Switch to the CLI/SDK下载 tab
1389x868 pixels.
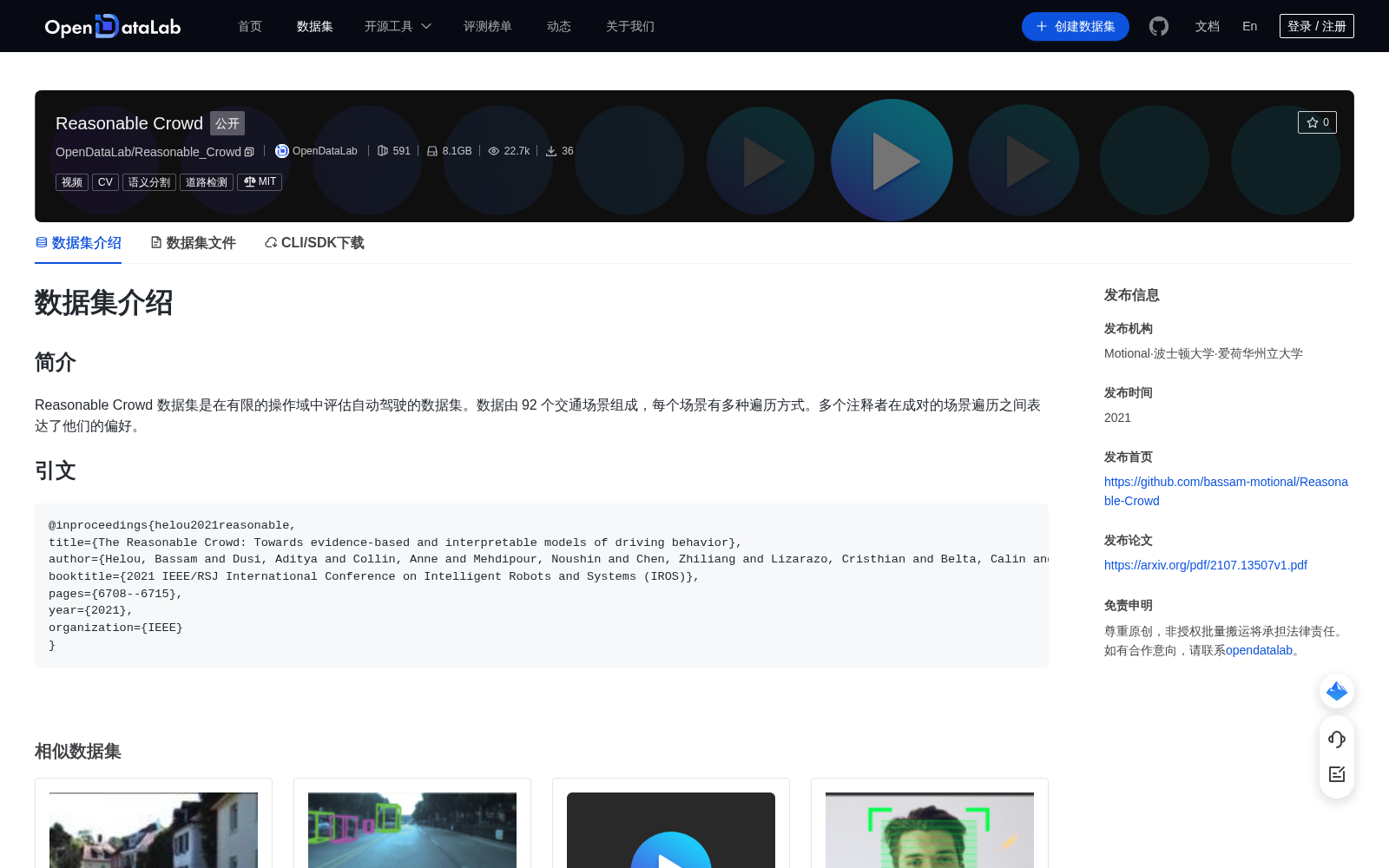tap(314, 243)
